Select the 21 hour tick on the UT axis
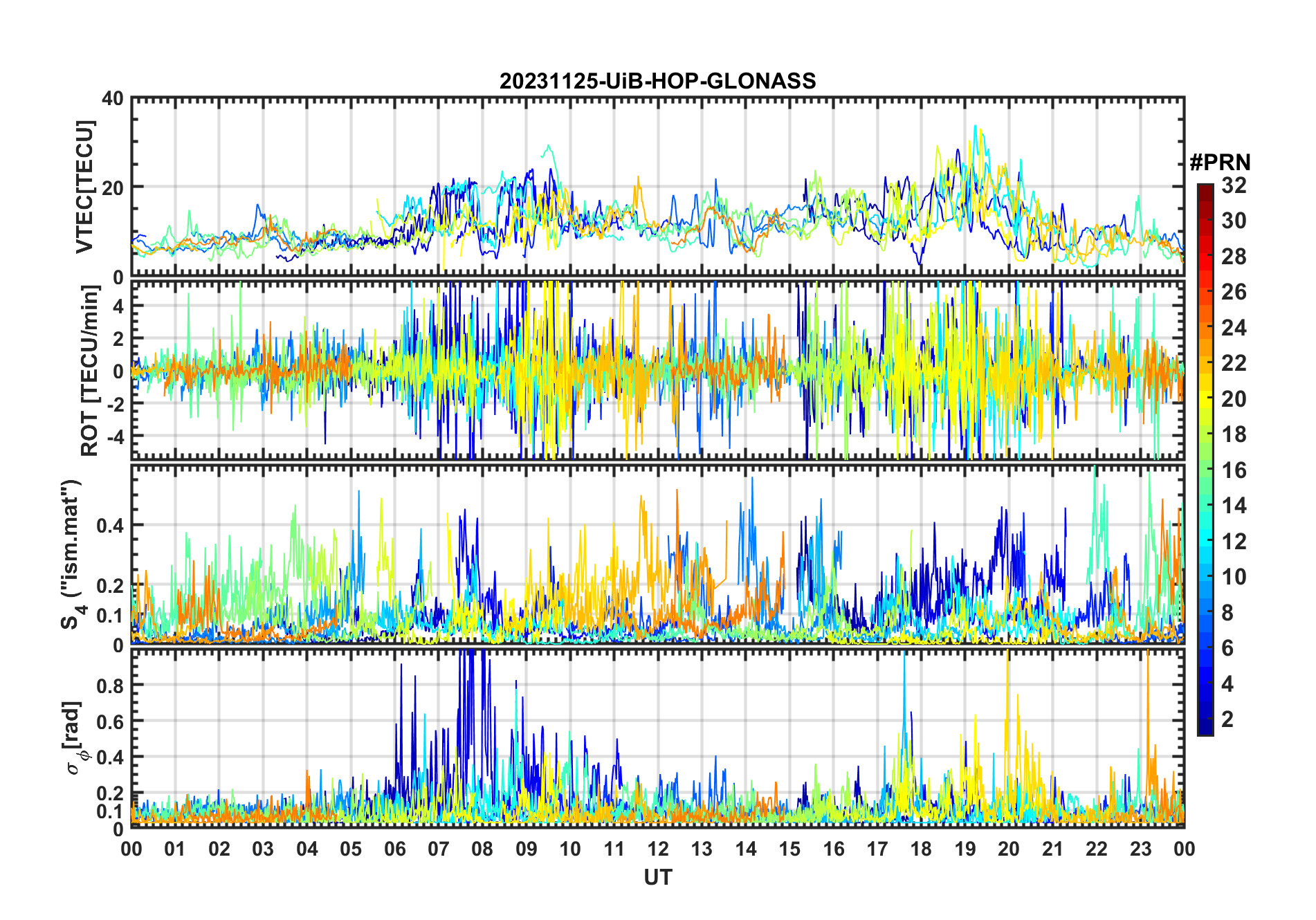This screenshot has height=920, width=1316. (1053, 849)
